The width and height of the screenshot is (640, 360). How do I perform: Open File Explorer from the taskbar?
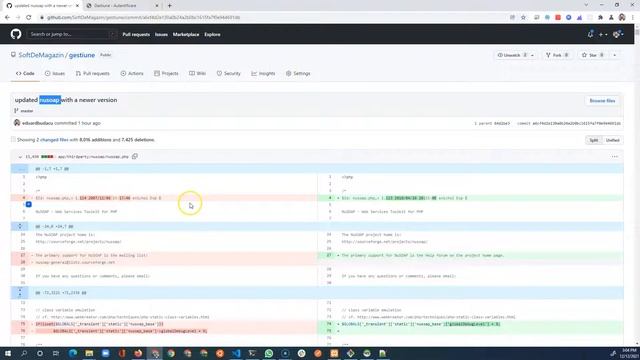[x=89, y=353]
